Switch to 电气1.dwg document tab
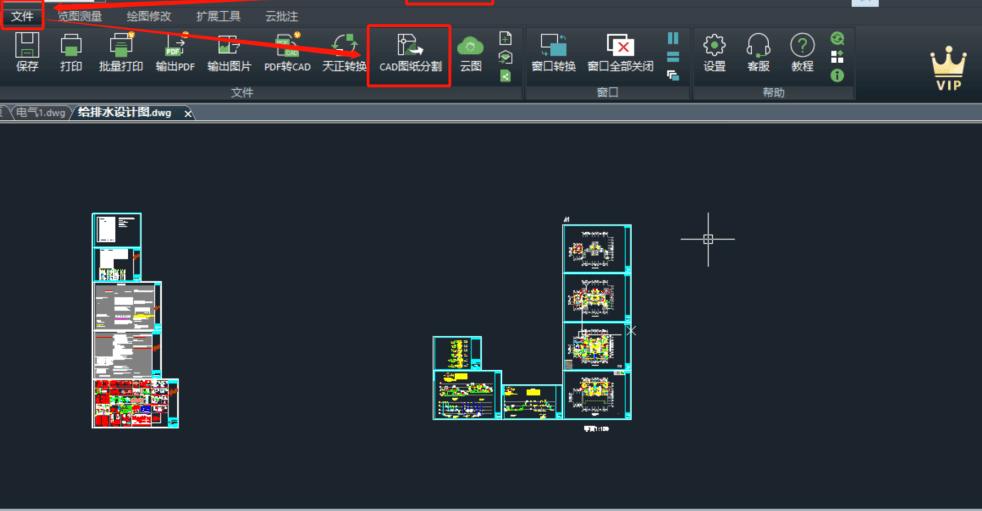The height and width of the screenshot is (511, 982). [39, 113]
